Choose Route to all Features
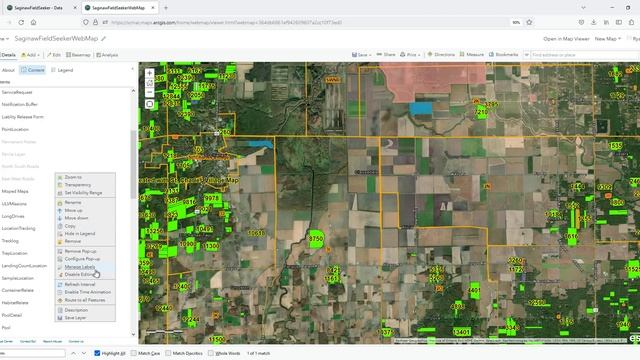 84,300
